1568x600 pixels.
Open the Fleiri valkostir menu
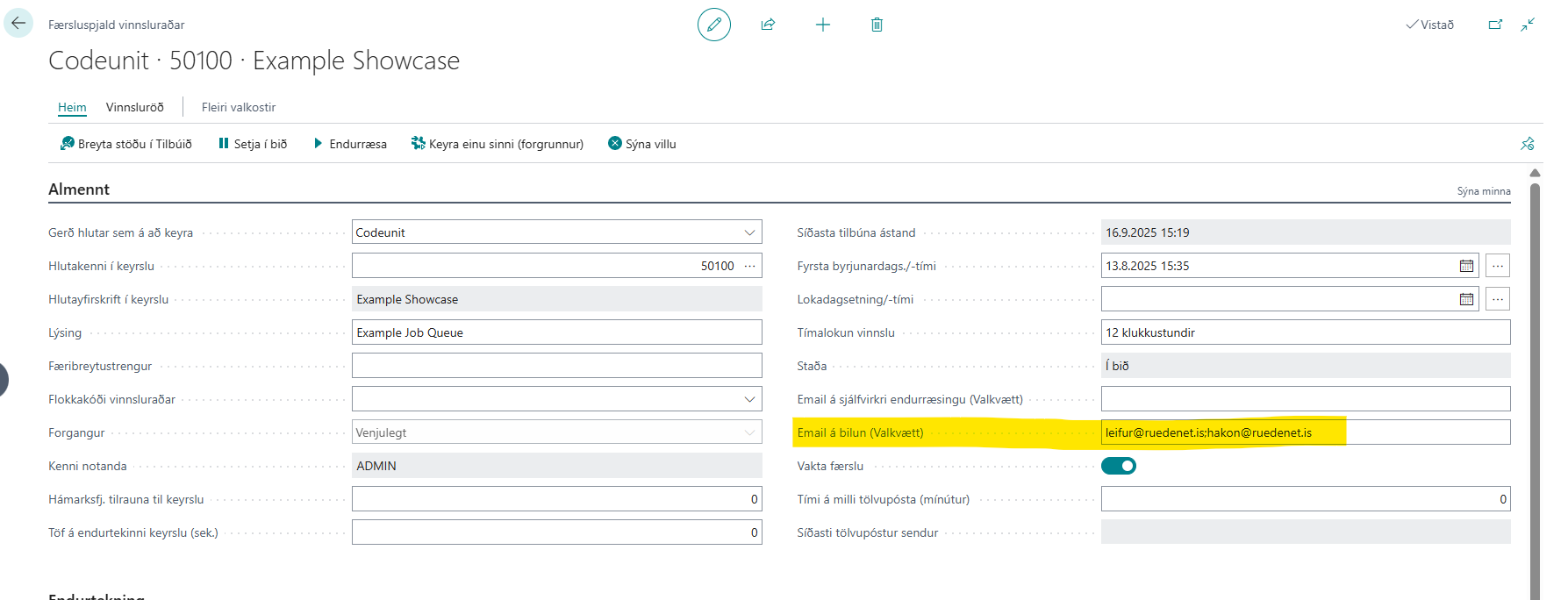point(239,107)
